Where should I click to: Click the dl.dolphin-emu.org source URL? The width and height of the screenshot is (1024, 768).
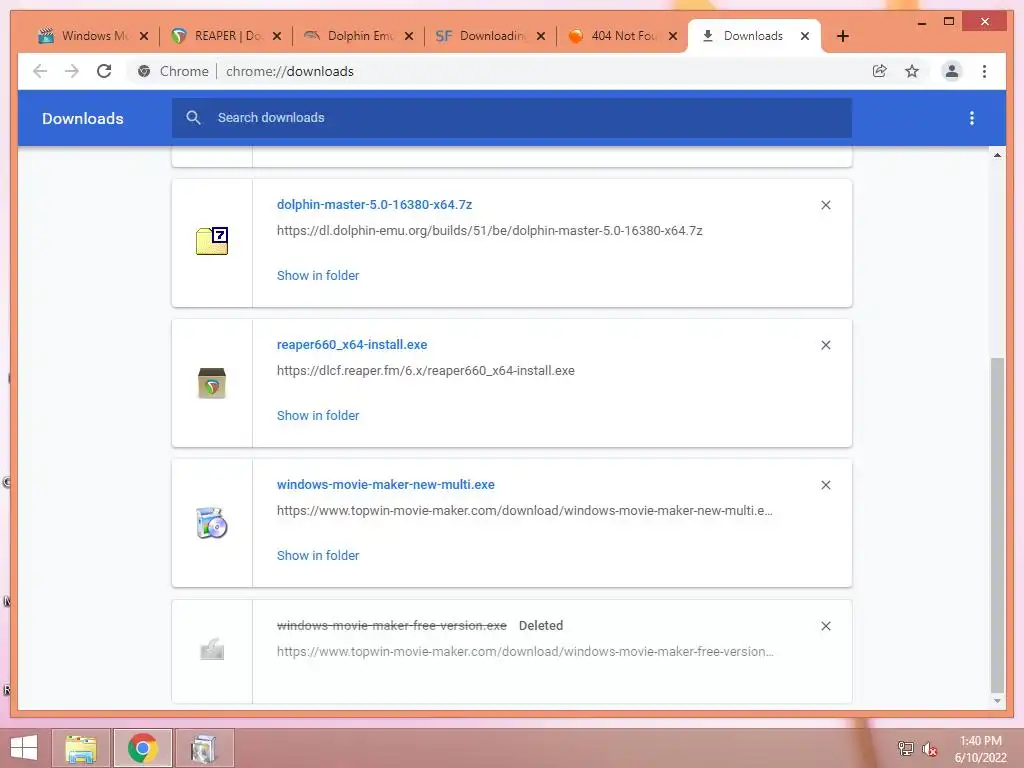(489, 231)
